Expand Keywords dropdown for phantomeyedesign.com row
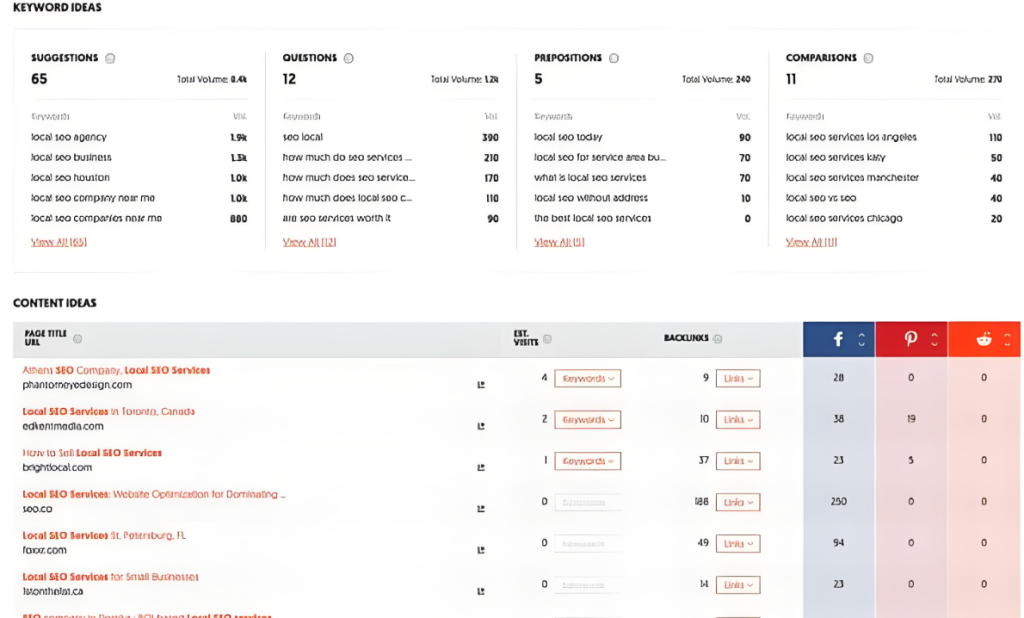 pyautogui.click(x=587, y=378)
